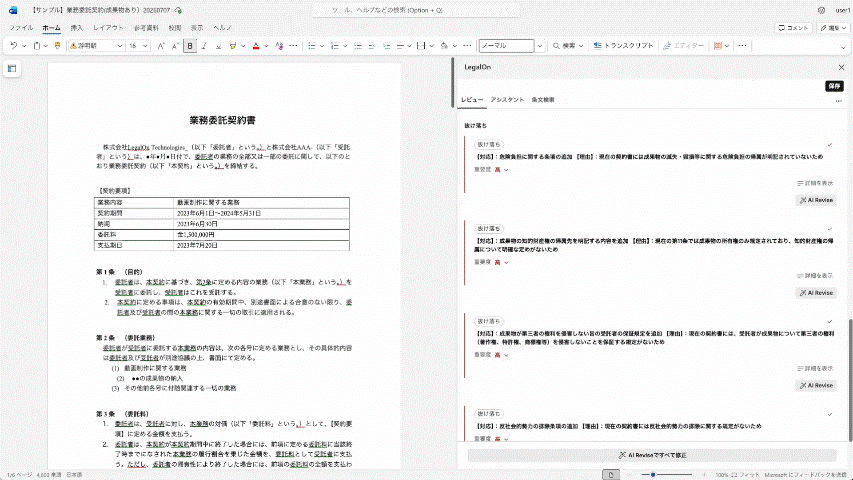Viewport: 853px width, 480px height.
Task: Decrease font size
Action: click(175, 46)
